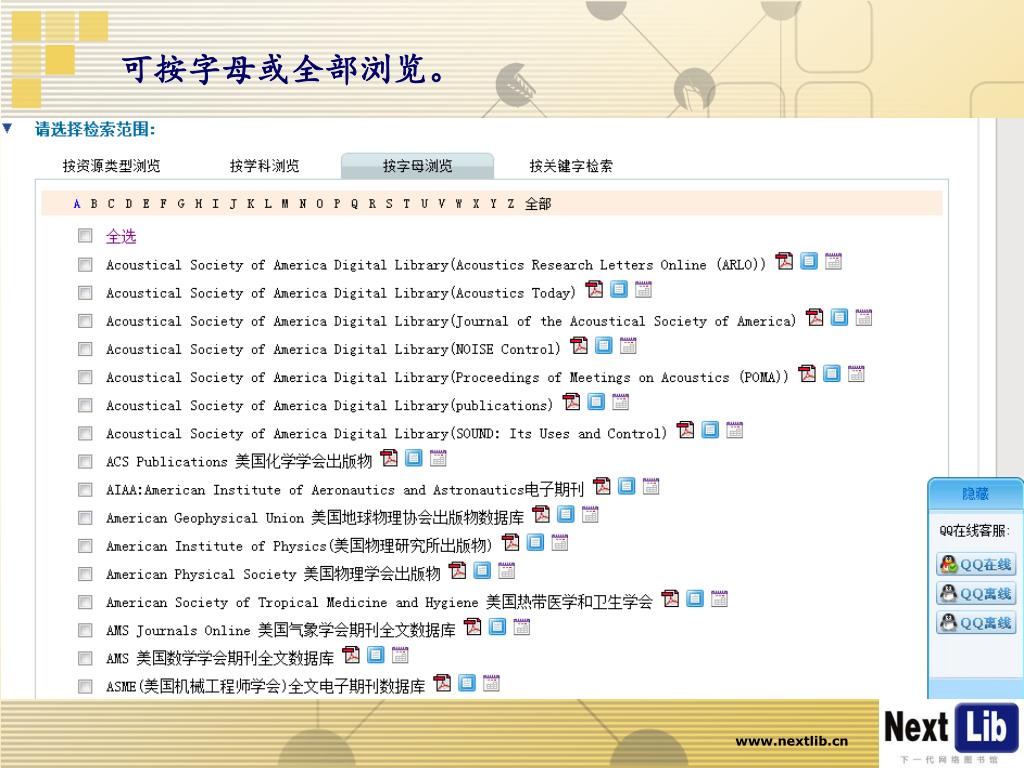Check the Acoustics Today checkbox

point(85,293)
